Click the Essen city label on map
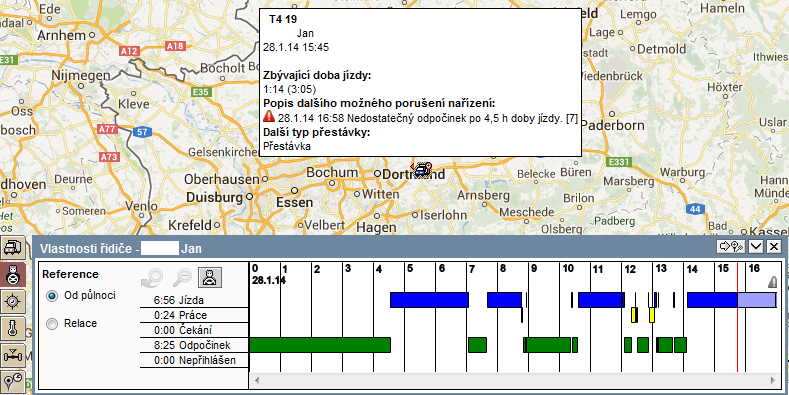The height and width of the screenshot is (395, 789). pyautogui.click(x=294, y=202)
